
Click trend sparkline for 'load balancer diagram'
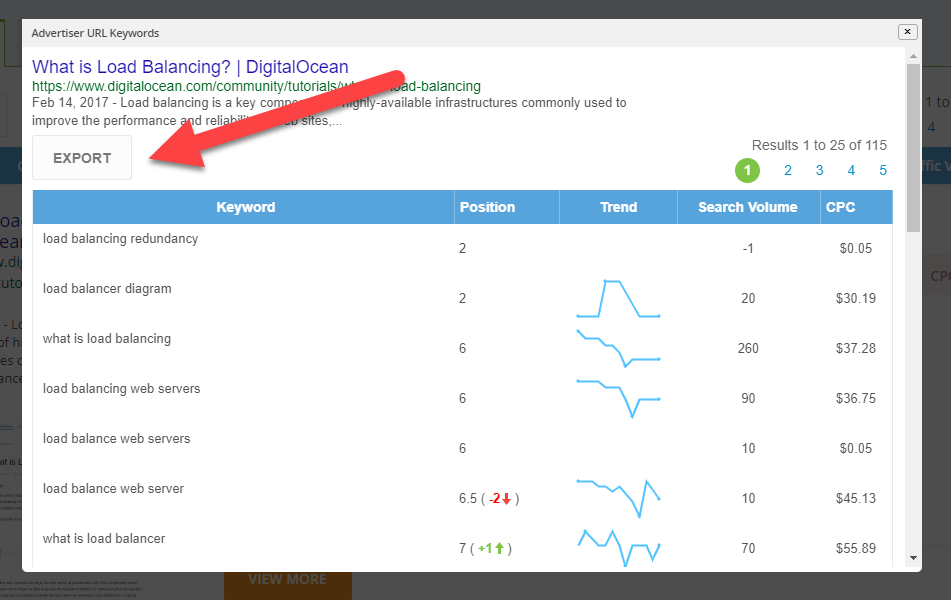point(618,298)
